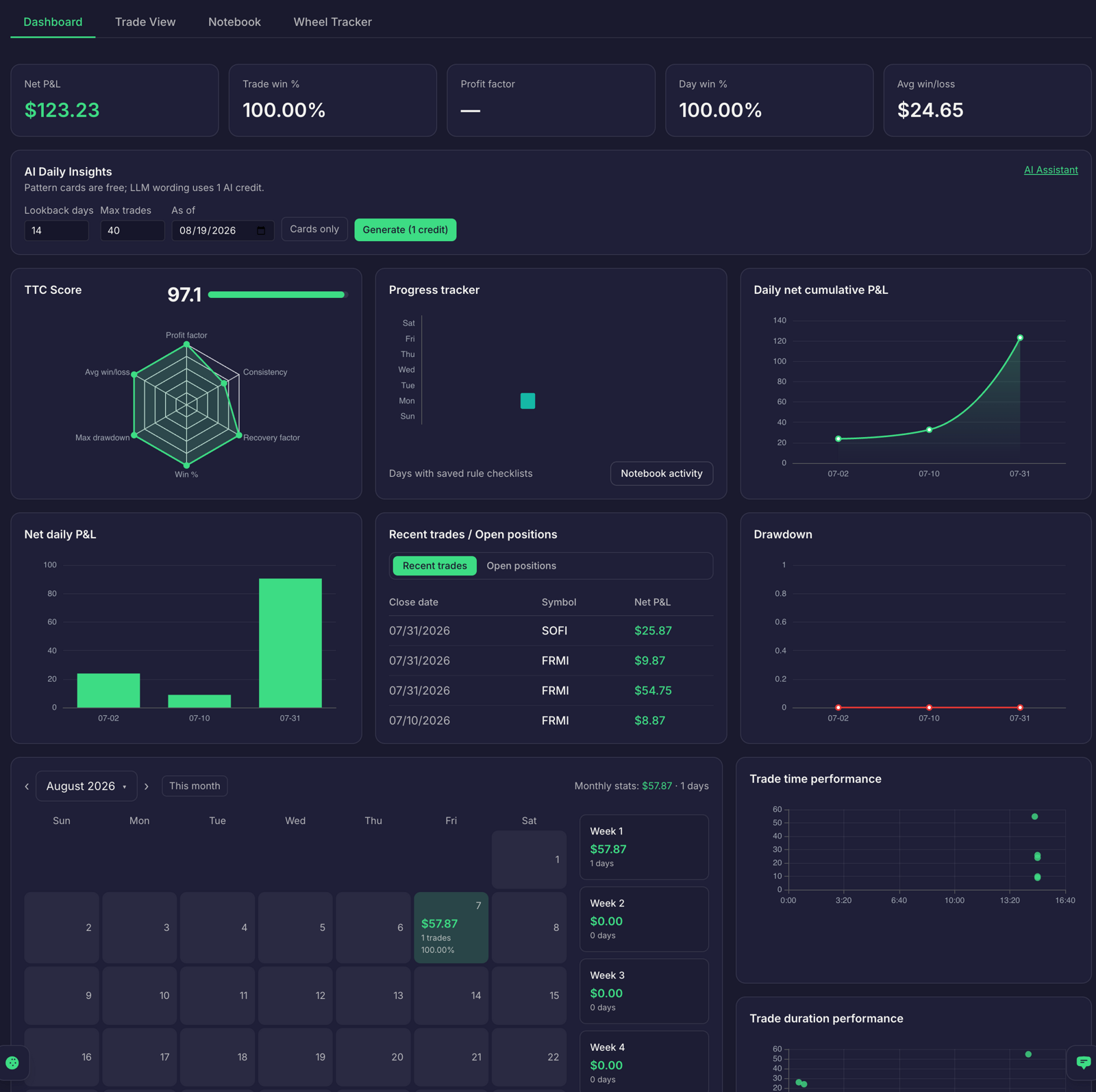This screenshot has width=1096, height=1092.
Task: Select the Dashboard tab
Action: click(x=53, y=22)
